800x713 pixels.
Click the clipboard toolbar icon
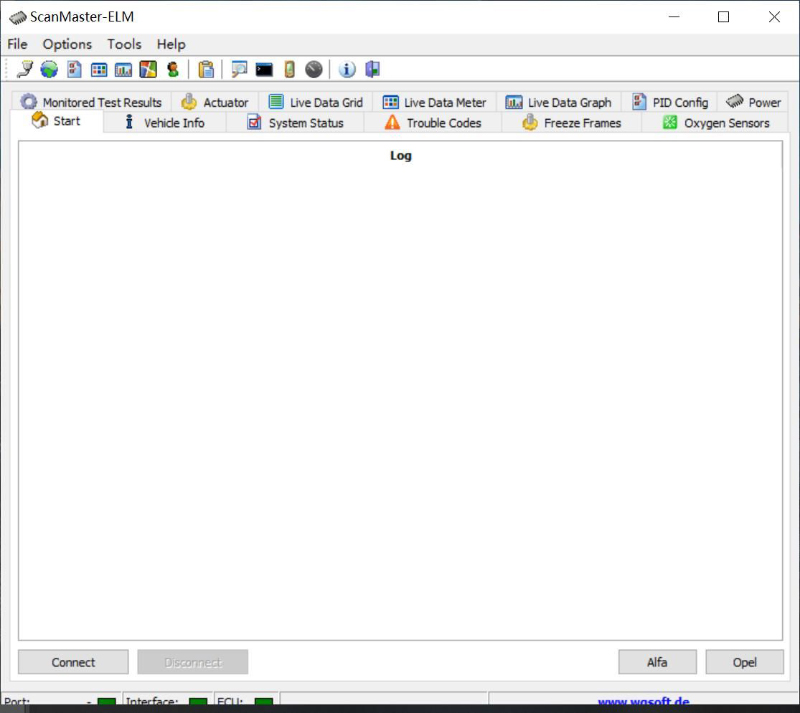(206, 69)
